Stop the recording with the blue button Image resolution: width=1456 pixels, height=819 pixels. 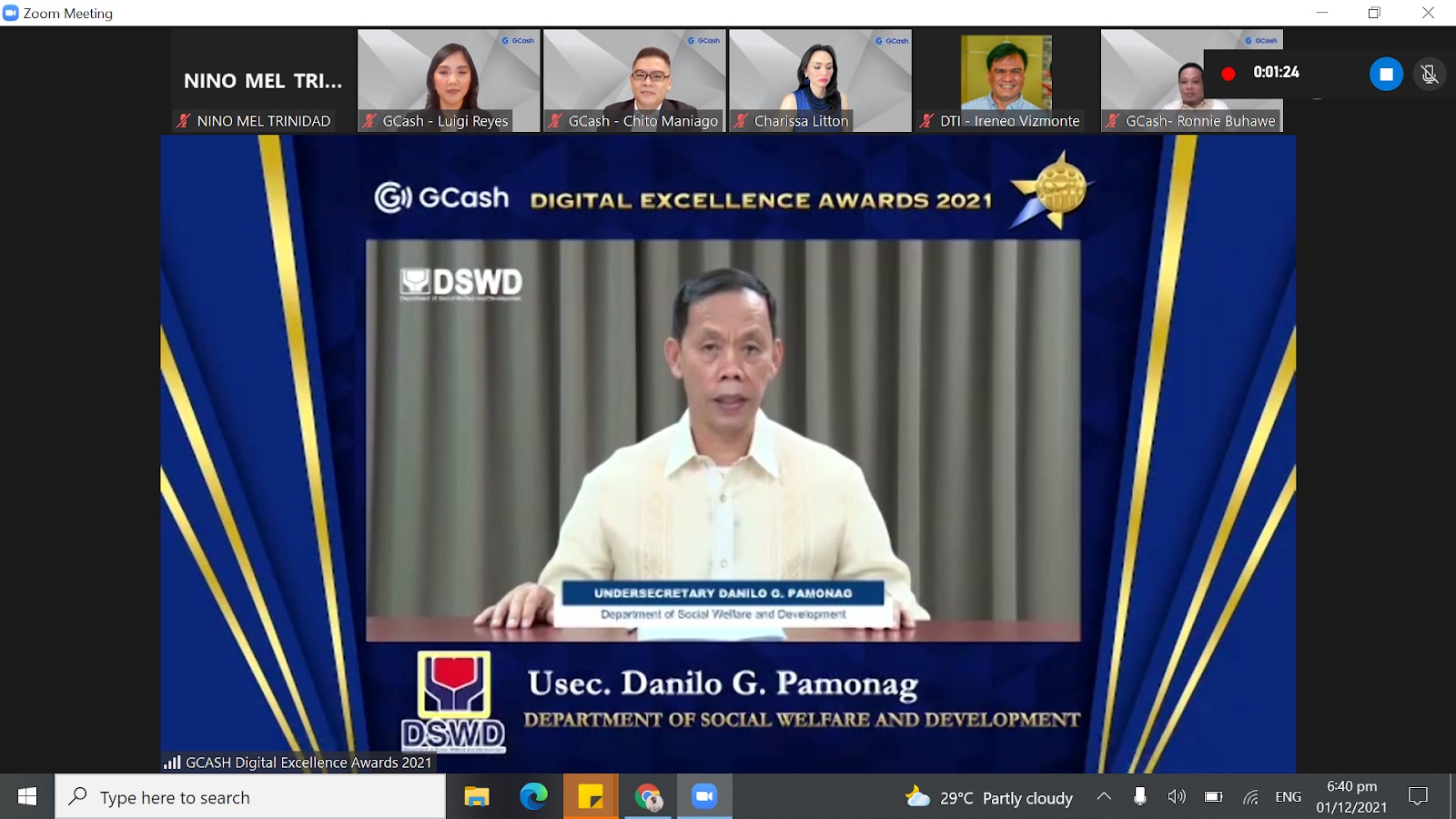point(1386,75)
